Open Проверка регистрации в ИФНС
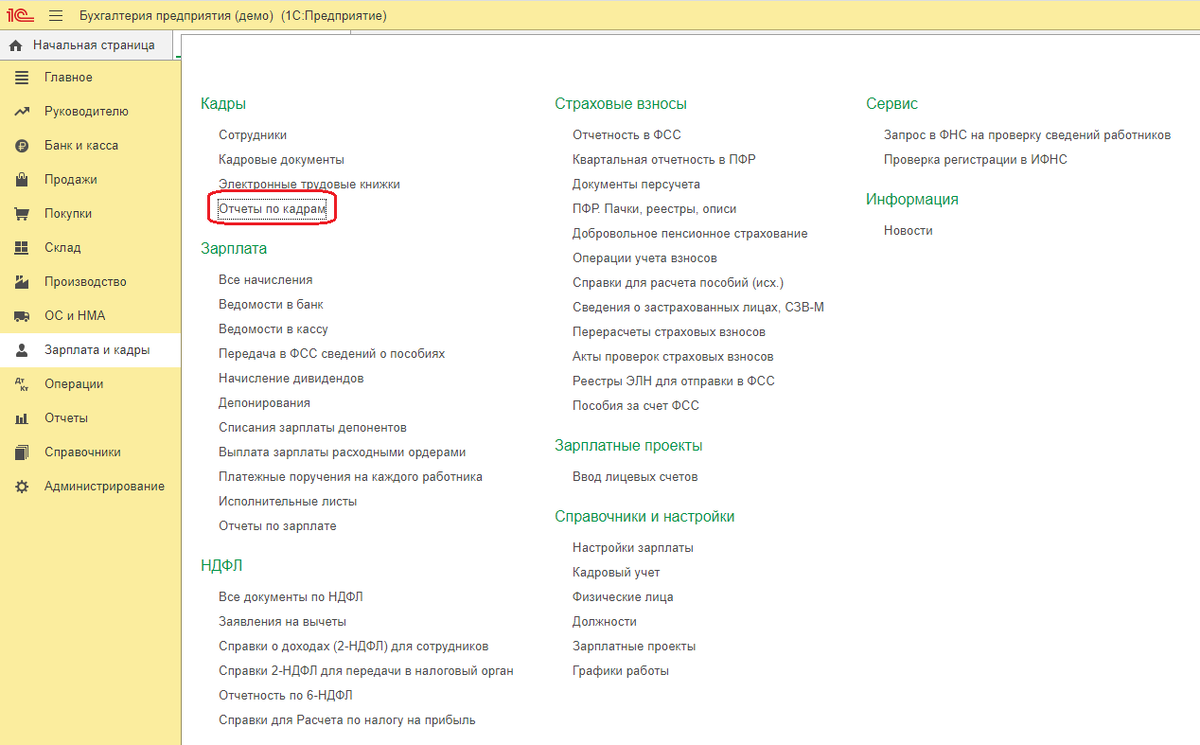Viewport: 1200px width, 745px height. point(975,160)
